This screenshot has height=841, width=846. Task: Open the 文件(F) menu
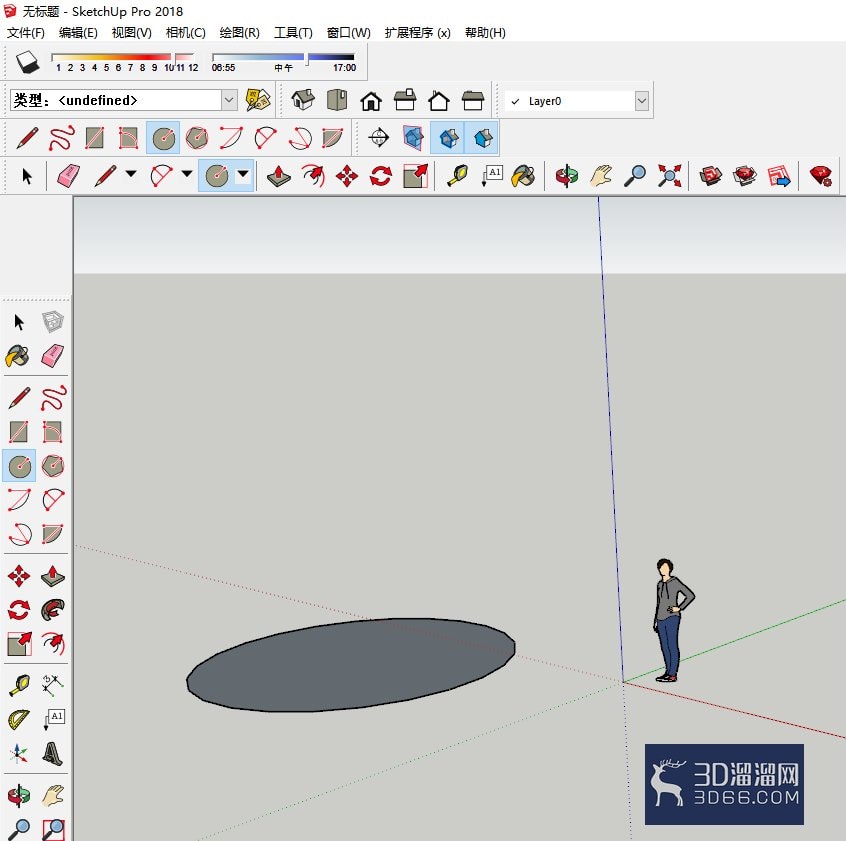click(x=25, y=32)
